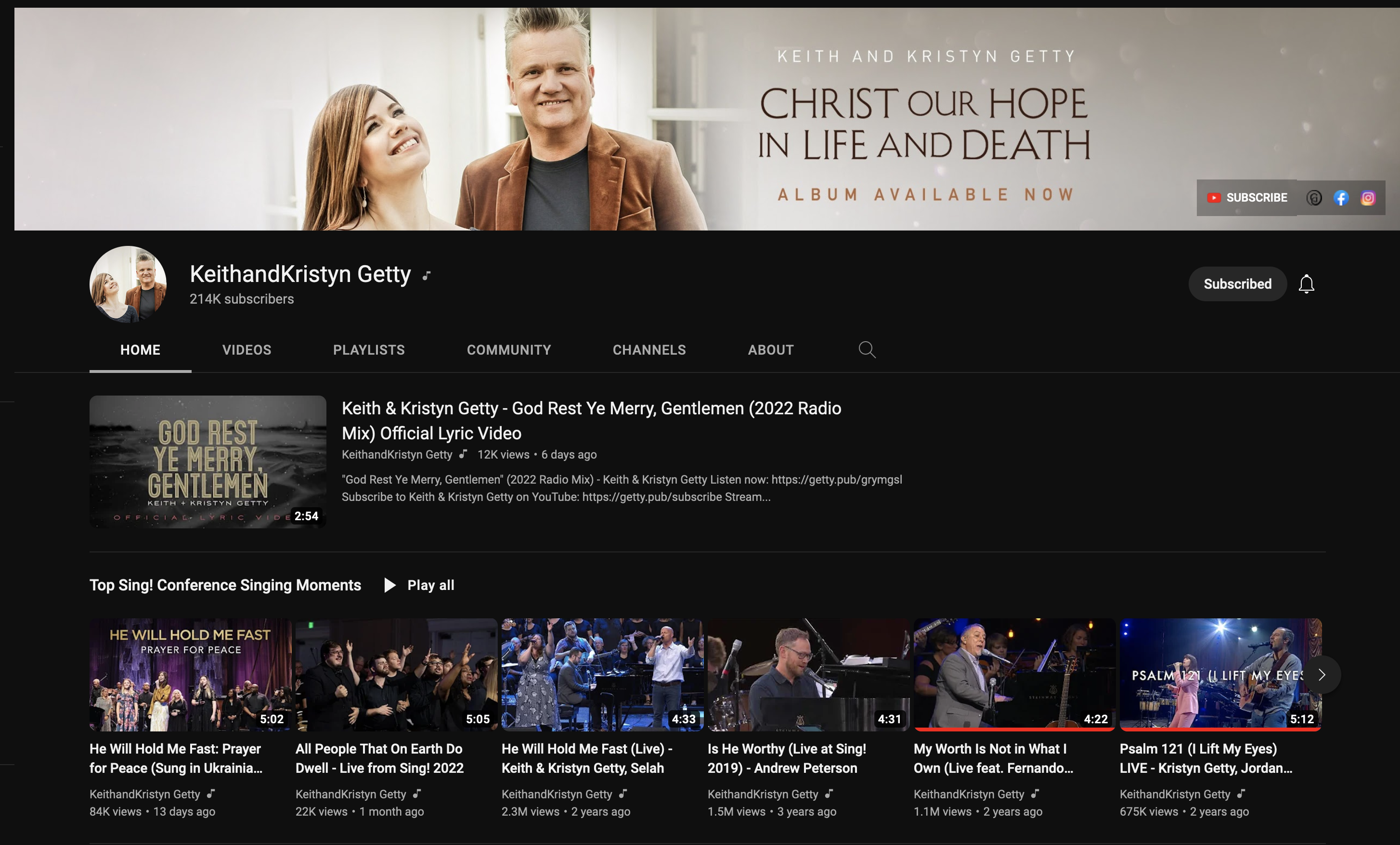This screenshot has width=1400, height=845.
Task: Open the Instagram link in the banner
Action: [1368, 198]
